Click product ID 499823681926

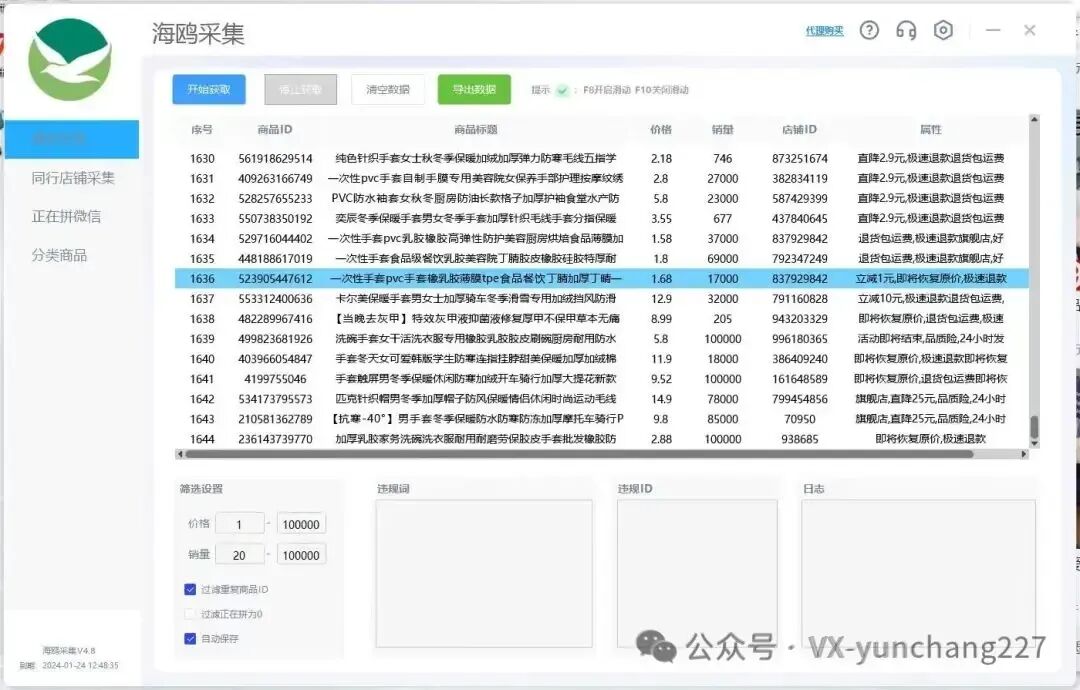(275, 339)
